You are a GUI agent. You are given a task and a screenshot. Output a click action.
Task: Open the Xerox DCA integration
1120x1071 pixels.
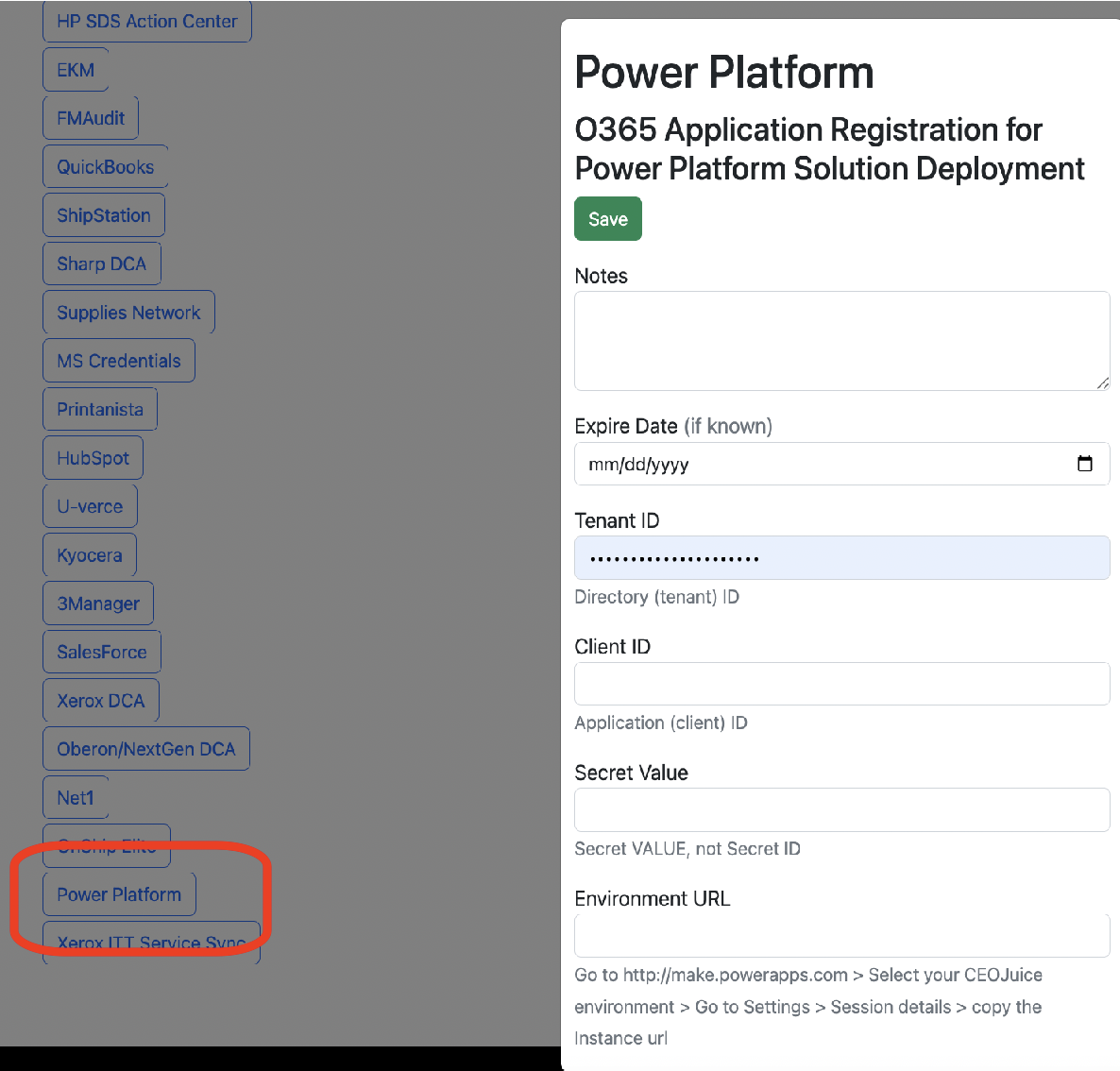(x=101, y=700)
